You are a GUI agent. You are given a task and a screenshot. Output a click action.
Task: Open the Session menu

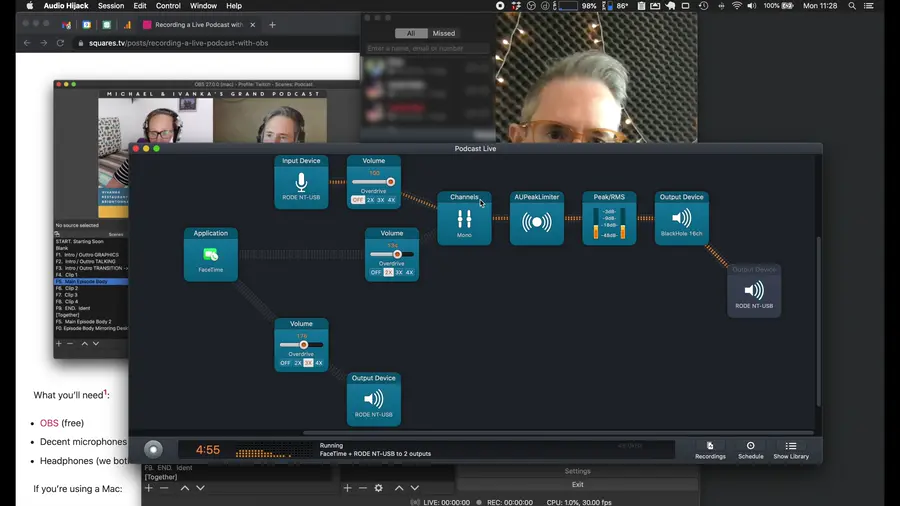[x=111, y=6]
